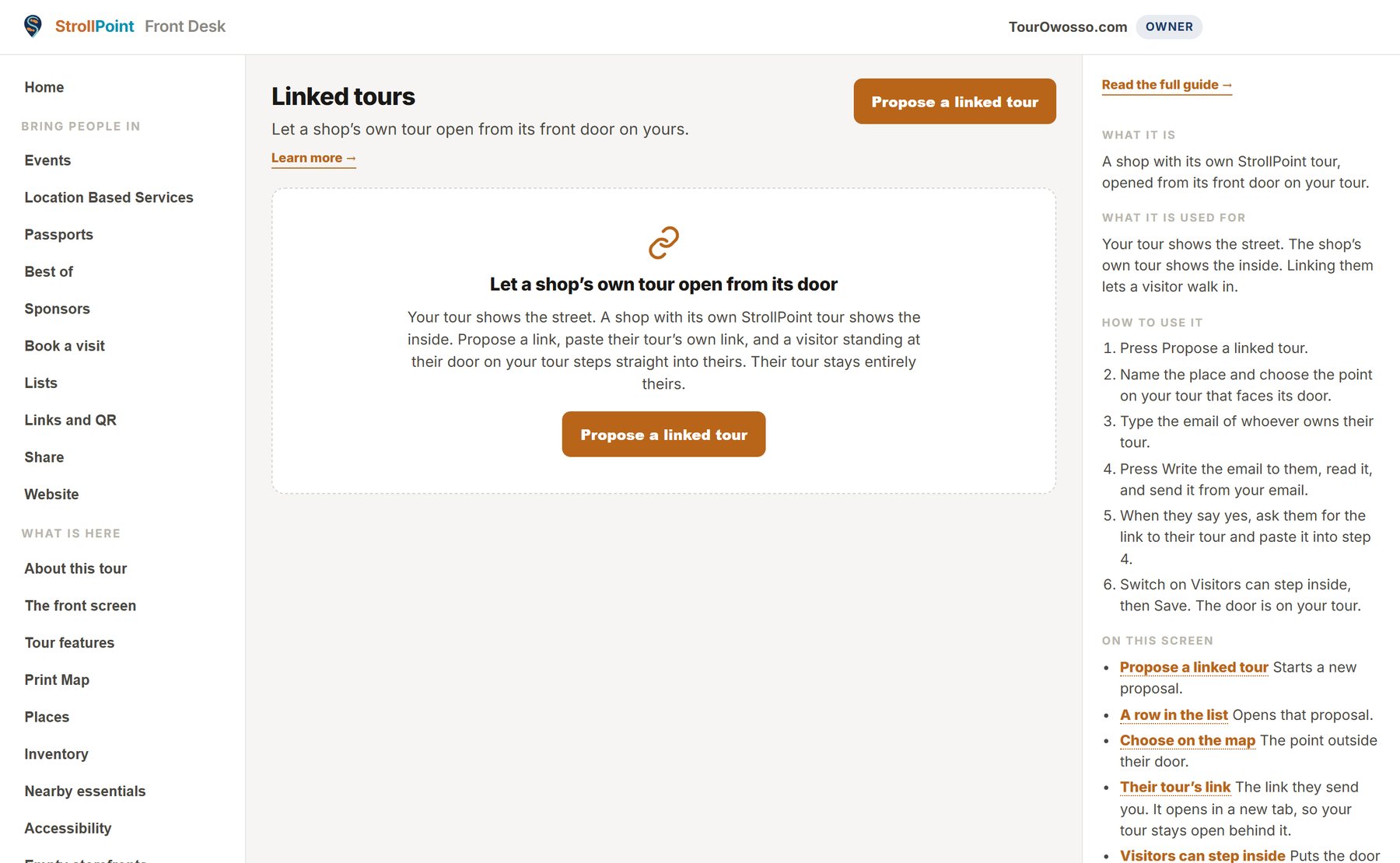Select Share in the sidebar

pos(44,457)
